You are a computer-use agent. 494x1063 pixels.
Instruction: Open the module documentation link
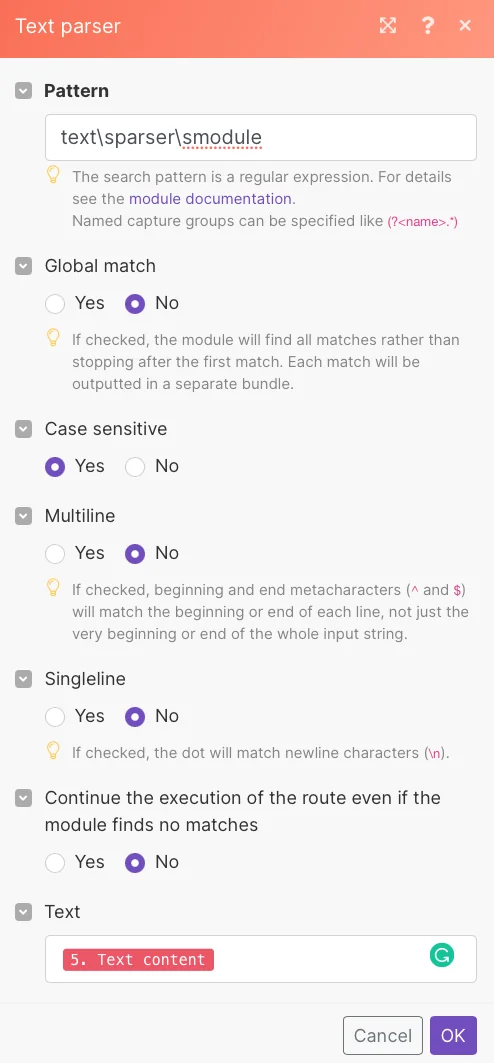[210, 199]
